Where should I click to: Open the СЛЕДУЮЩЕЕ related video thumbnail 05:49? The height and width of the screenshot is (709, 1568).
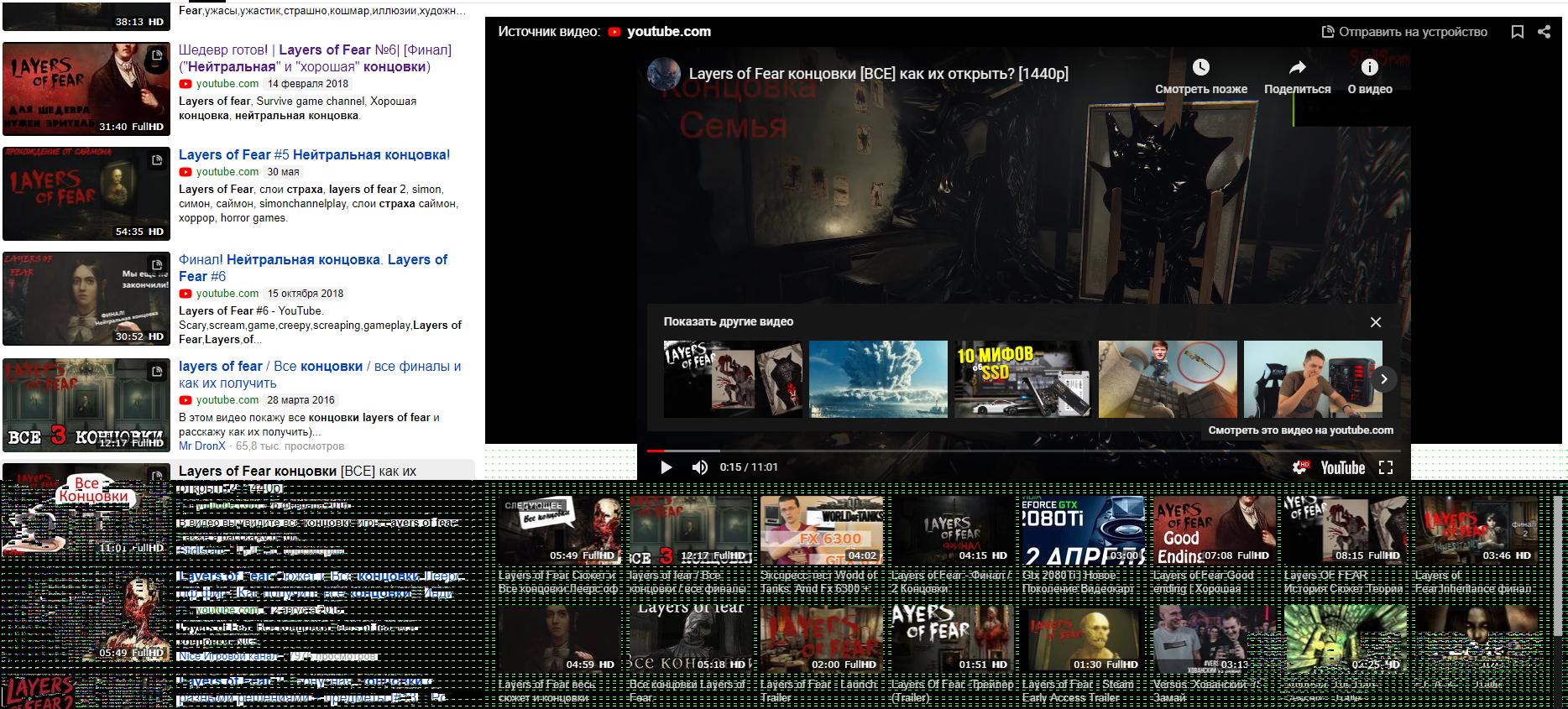point(560,529)
